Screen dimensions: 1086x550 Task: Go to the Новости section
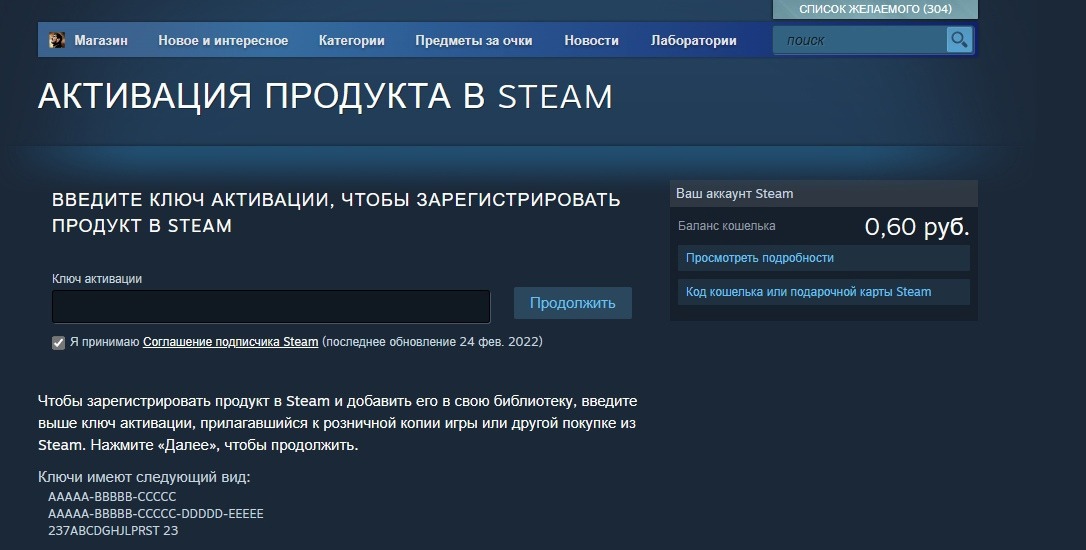point(591,40)
